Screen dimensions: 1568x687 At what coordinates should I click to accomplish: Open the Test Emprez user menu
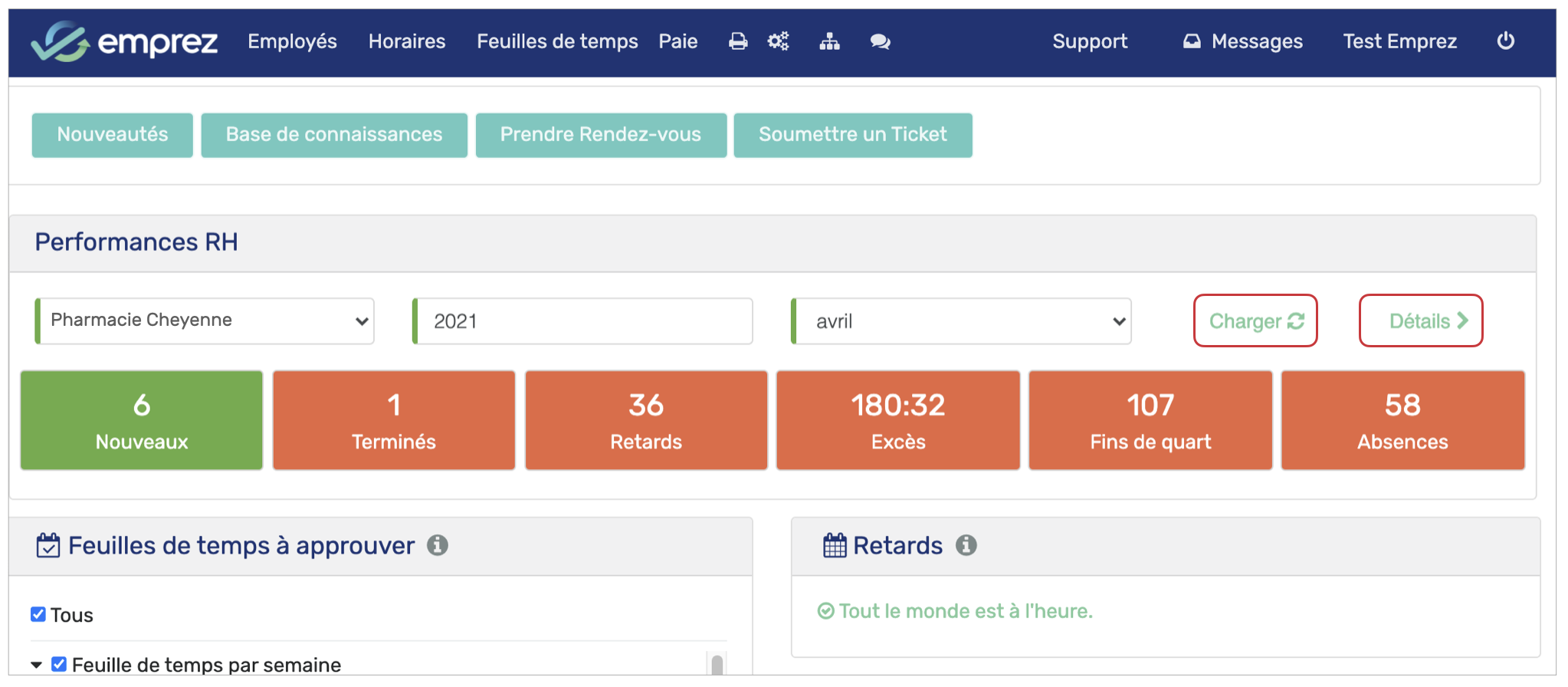[1399, 41]
